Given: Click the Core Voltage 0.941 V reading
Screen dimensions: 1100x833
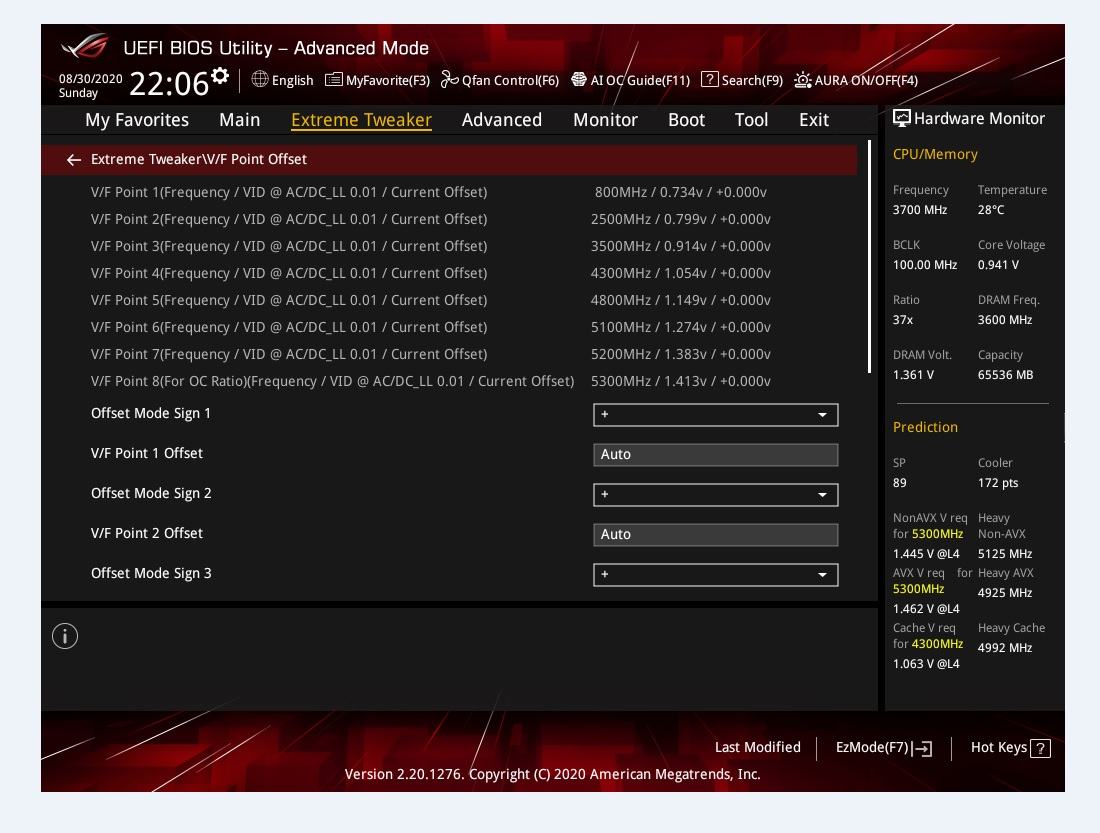Looking at the screenshot, I should click(x=998, y=265).
